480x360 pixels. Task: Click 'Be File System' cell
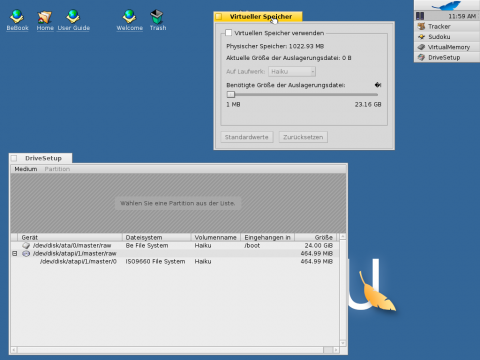click(147, 246)
